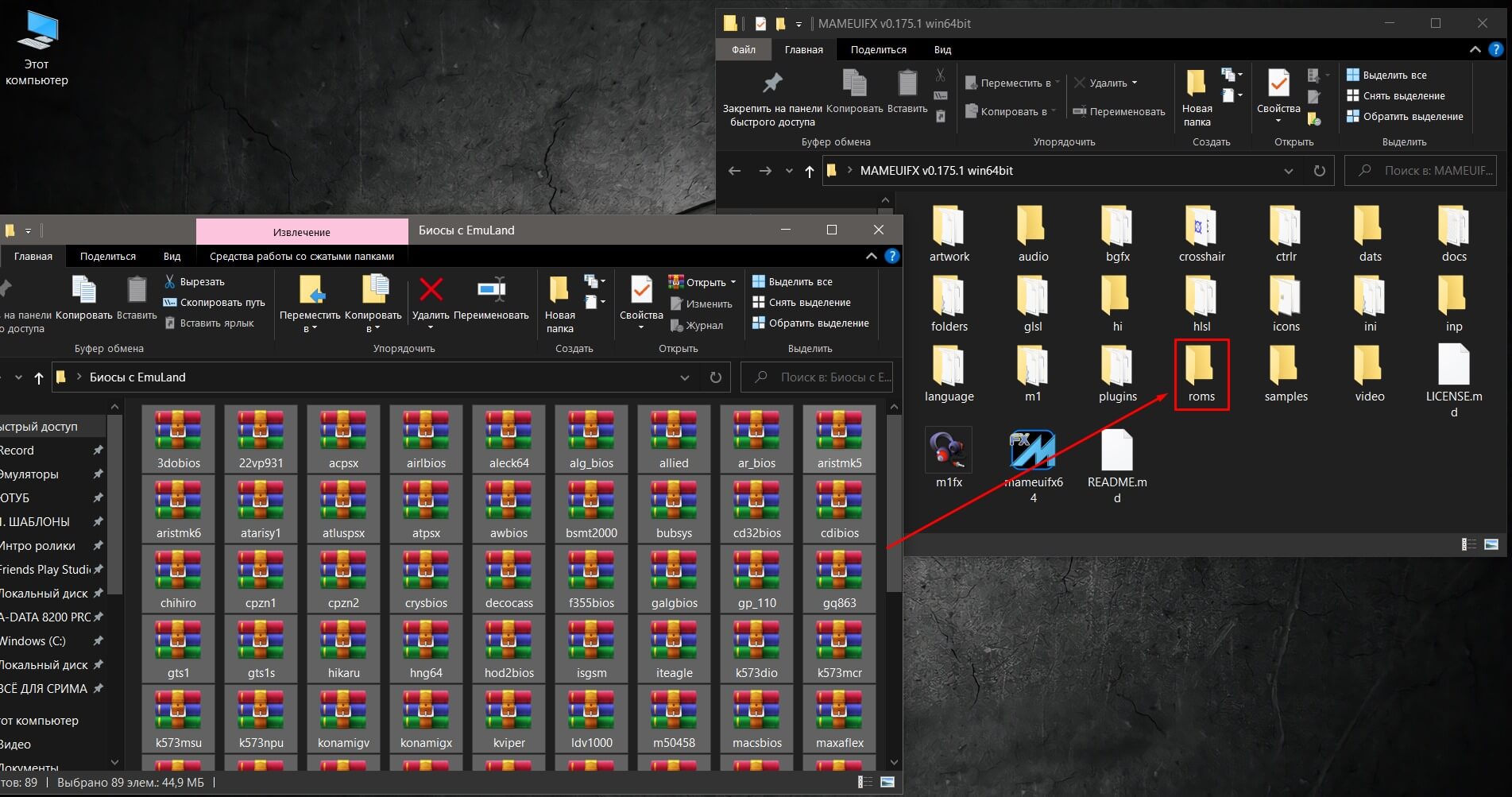Open Средства работы со сжатыми папками tab

coord(302,256)
